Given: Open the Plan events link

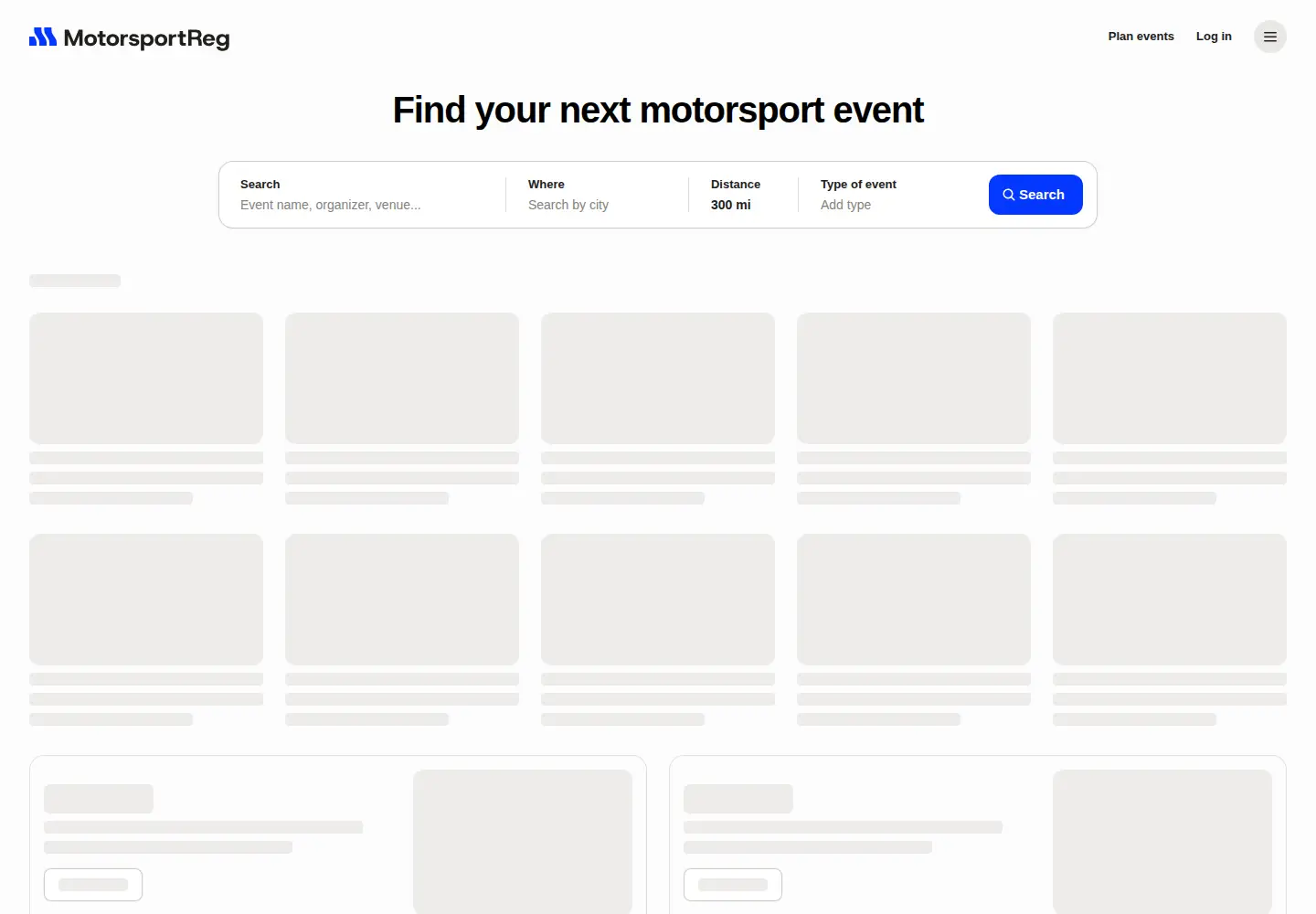Looking at the screenshot, I should point(1141,37).
